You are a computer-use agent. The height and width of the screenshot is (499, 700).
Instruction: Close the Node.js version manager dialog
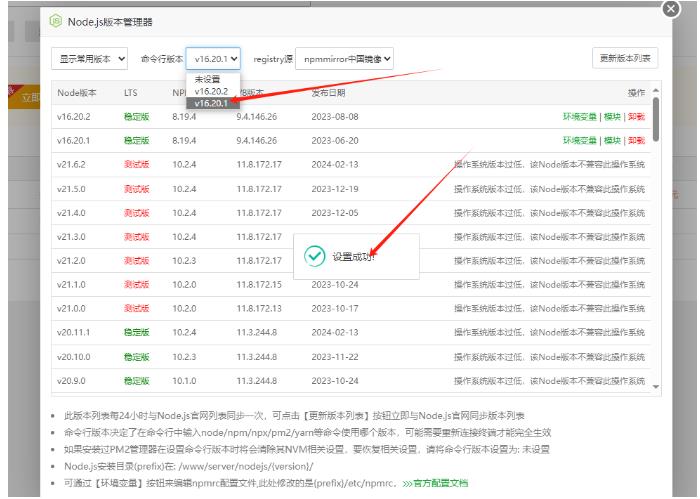coord(671,8)
